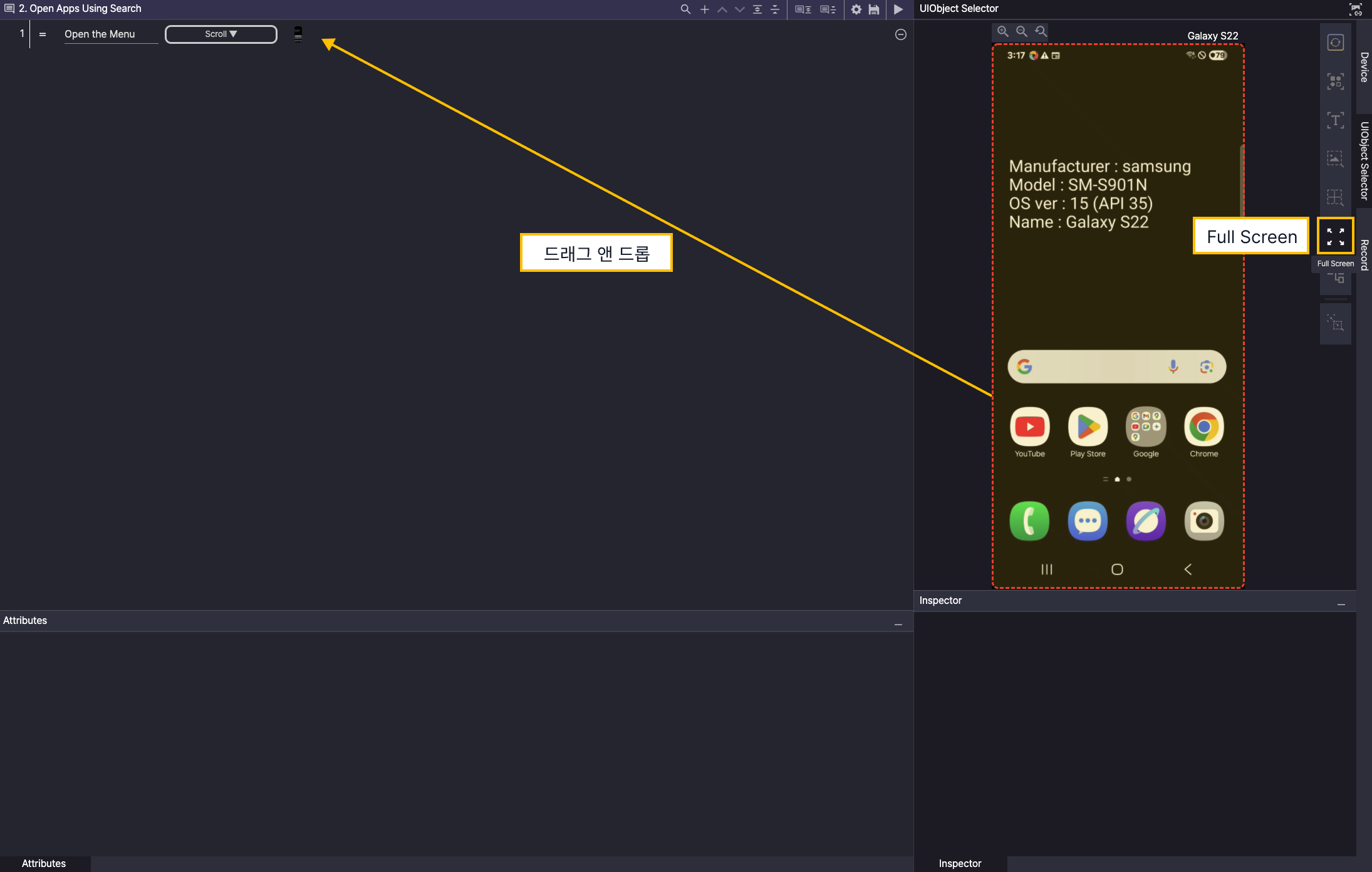Click the Open the Menu step name

click(100, 34)
